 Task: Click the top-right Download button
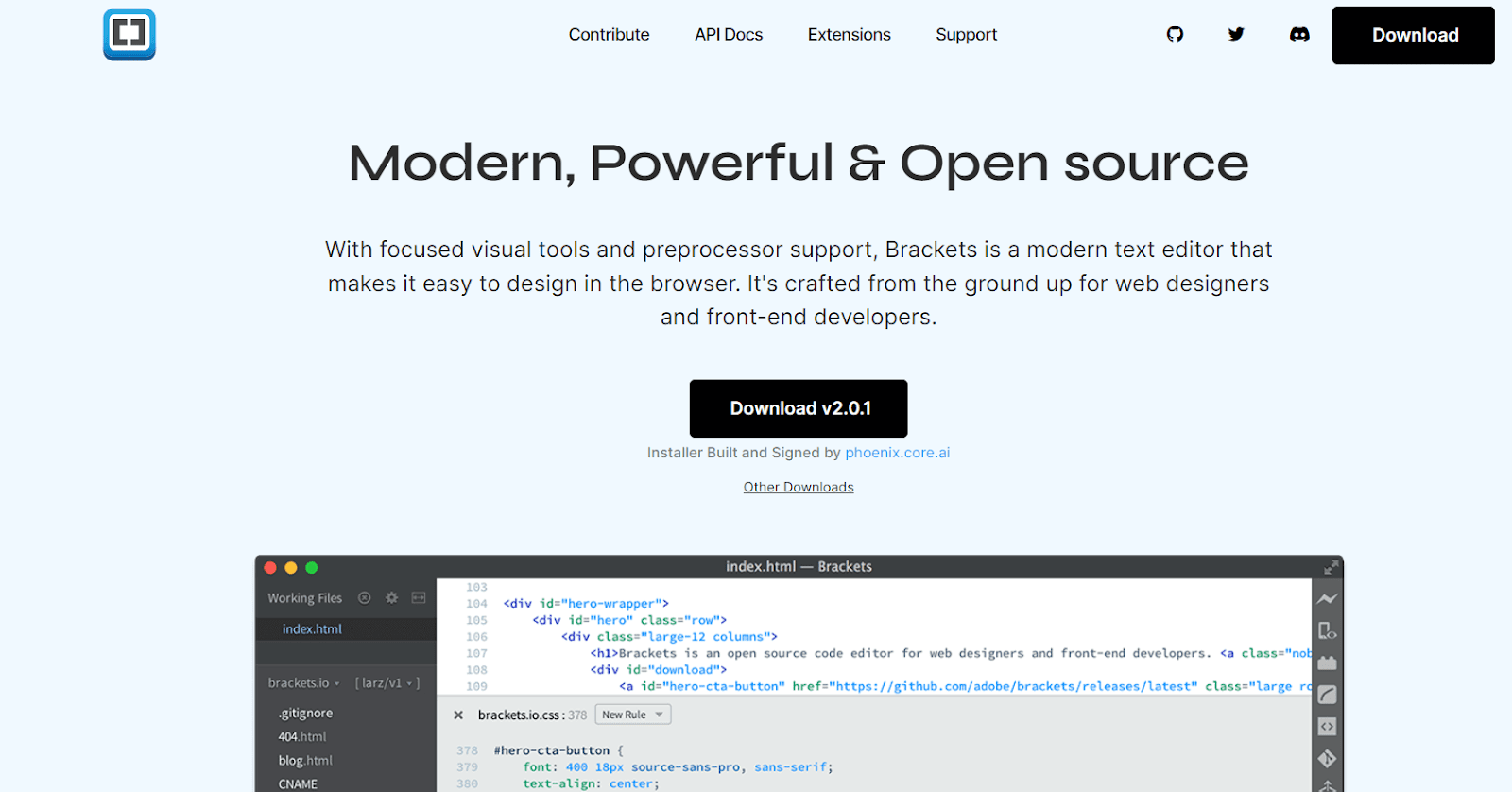click(1414, 35)
